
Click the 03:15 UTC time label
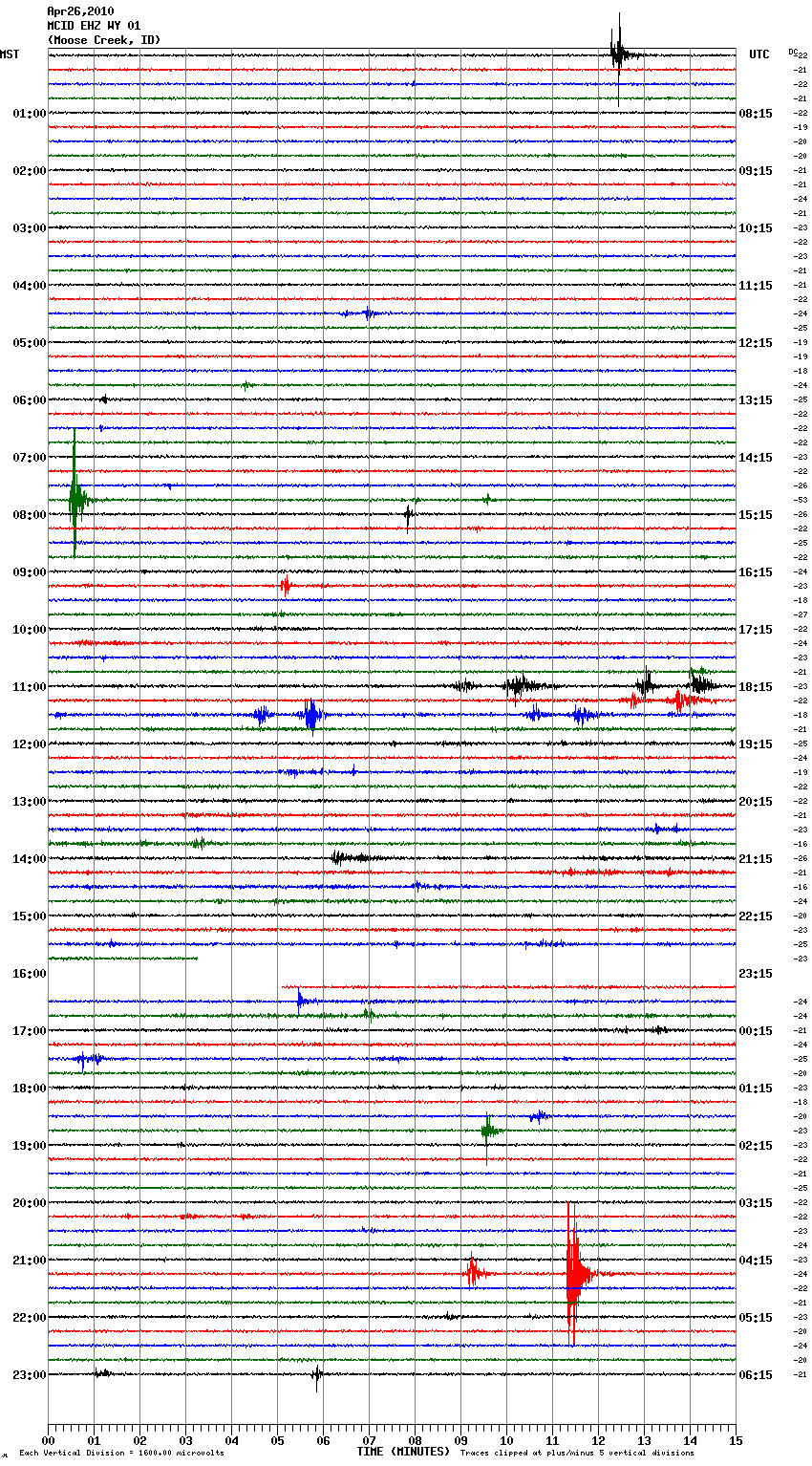[x=756, y=1203]
